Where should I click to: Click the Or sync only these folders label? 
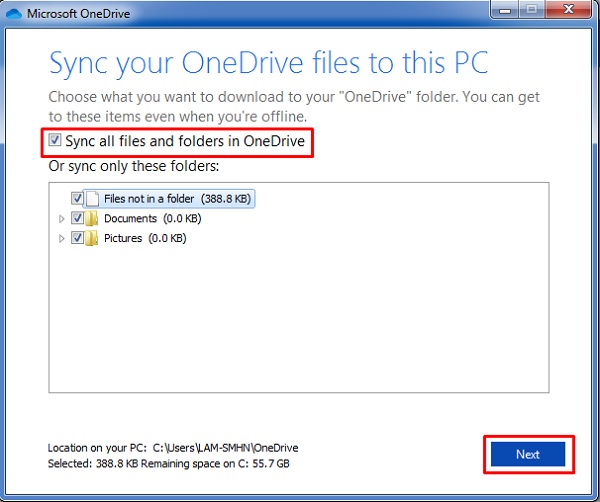click(134, 166)
